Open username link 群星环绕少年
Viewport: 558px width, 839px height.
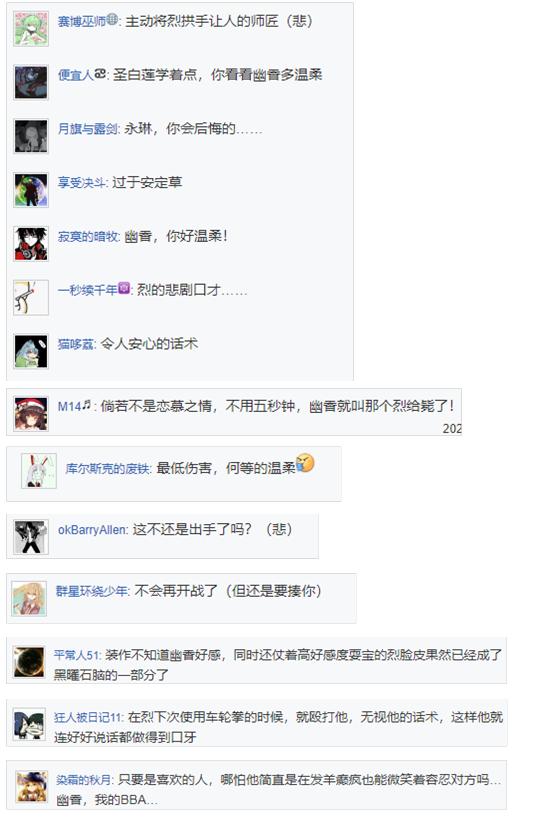click(x=92, y=591)
